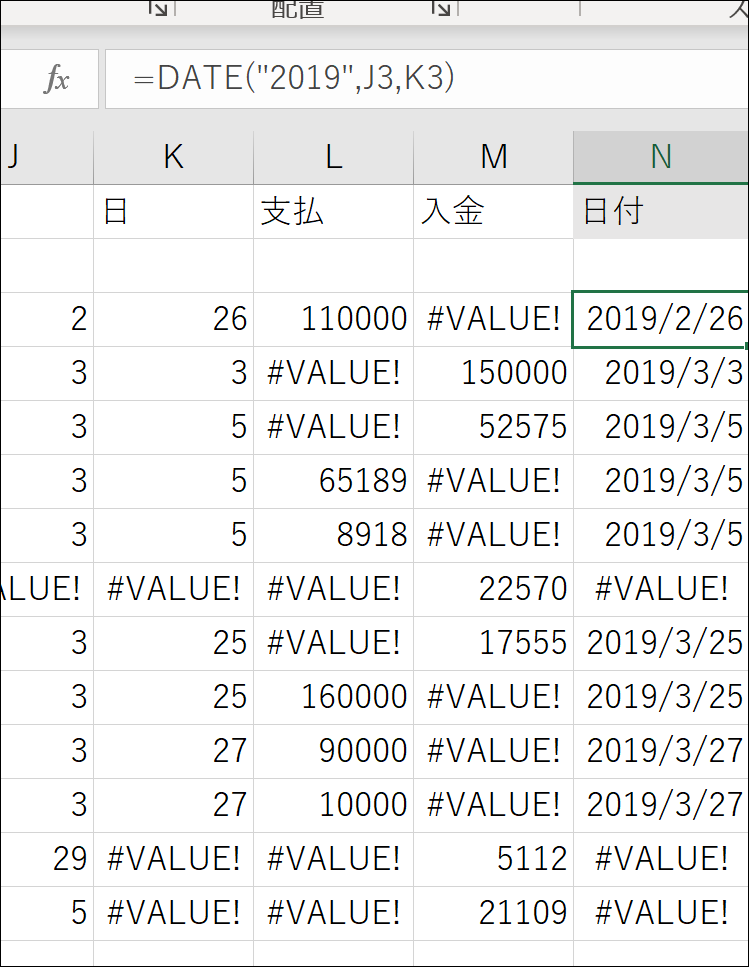This screenshot has width=749, height=967.
Task: Select column N header
Action: [661, 157]
